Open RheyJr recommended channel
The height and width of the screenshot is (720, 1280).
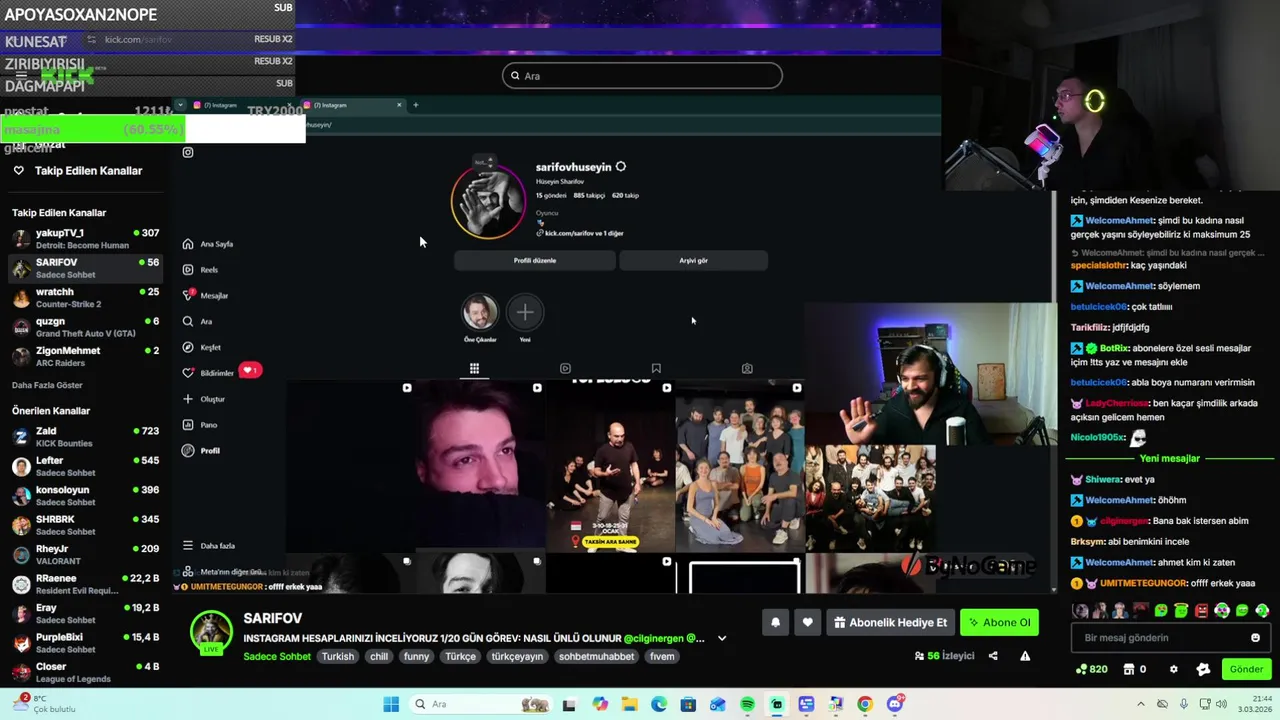tap(85, 554)
